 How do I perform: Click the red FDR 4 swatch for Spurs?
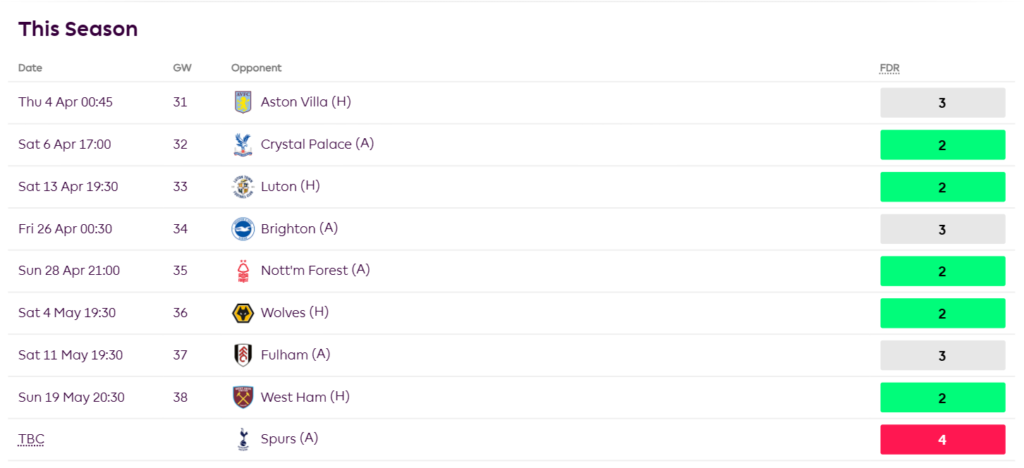[942, 439]
